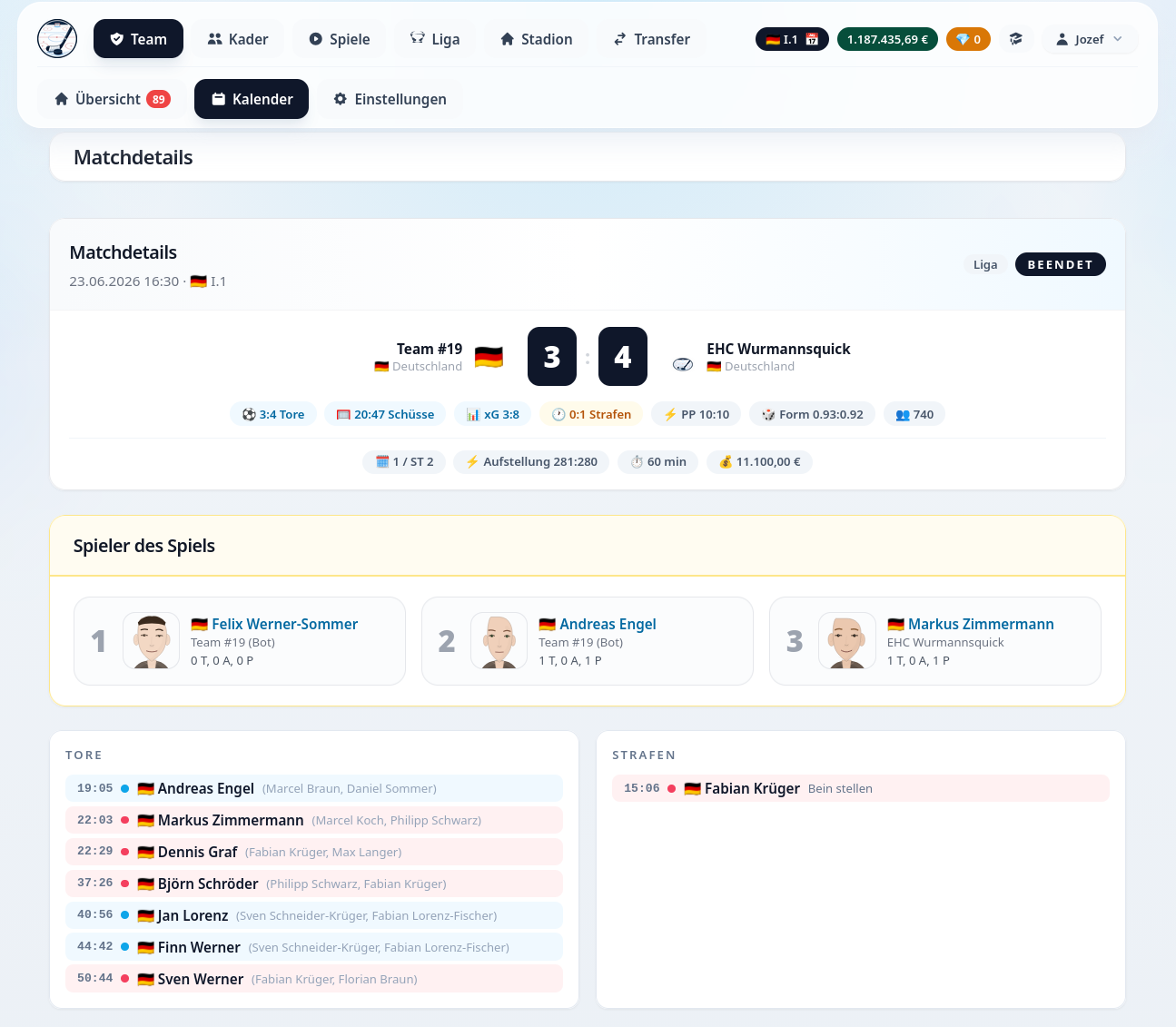The image size is (1176, 1027).
Task: Click the Aufstellung 281:280 chip
Action: (531, 461)
